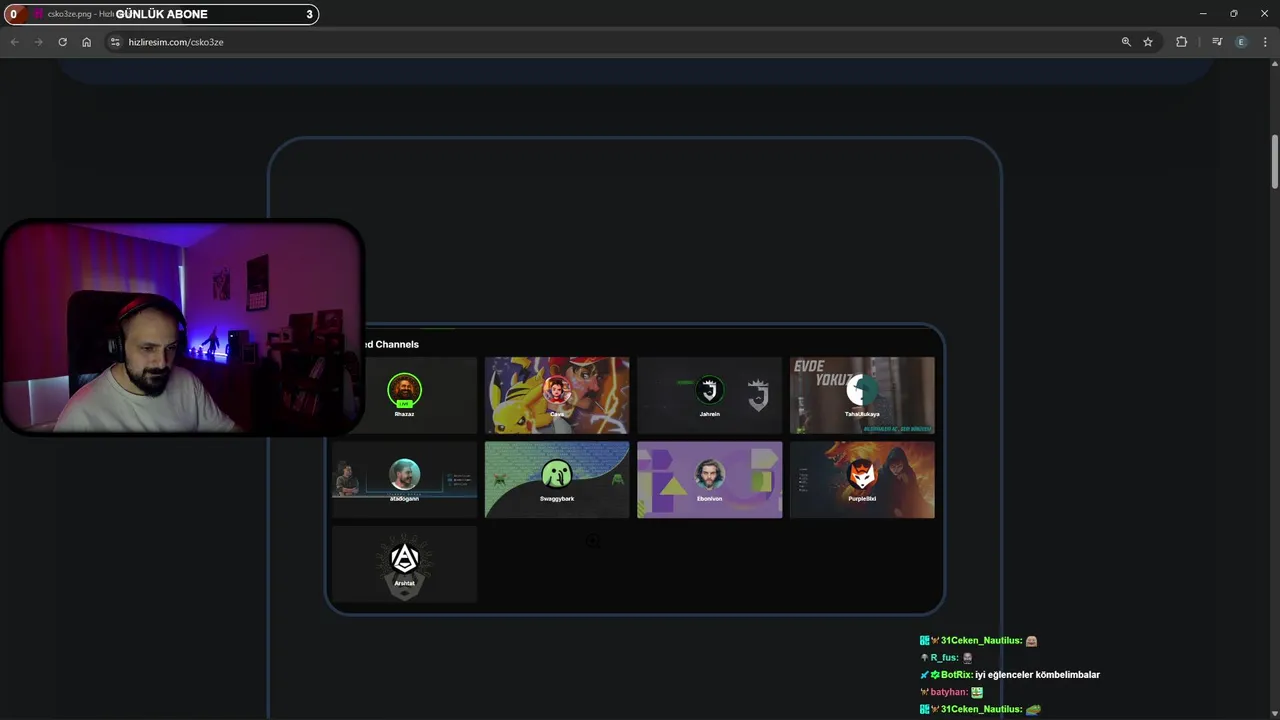The image size is (1280, 720).
Task: View site information icon beside the URL
Action: pos(115,42)
